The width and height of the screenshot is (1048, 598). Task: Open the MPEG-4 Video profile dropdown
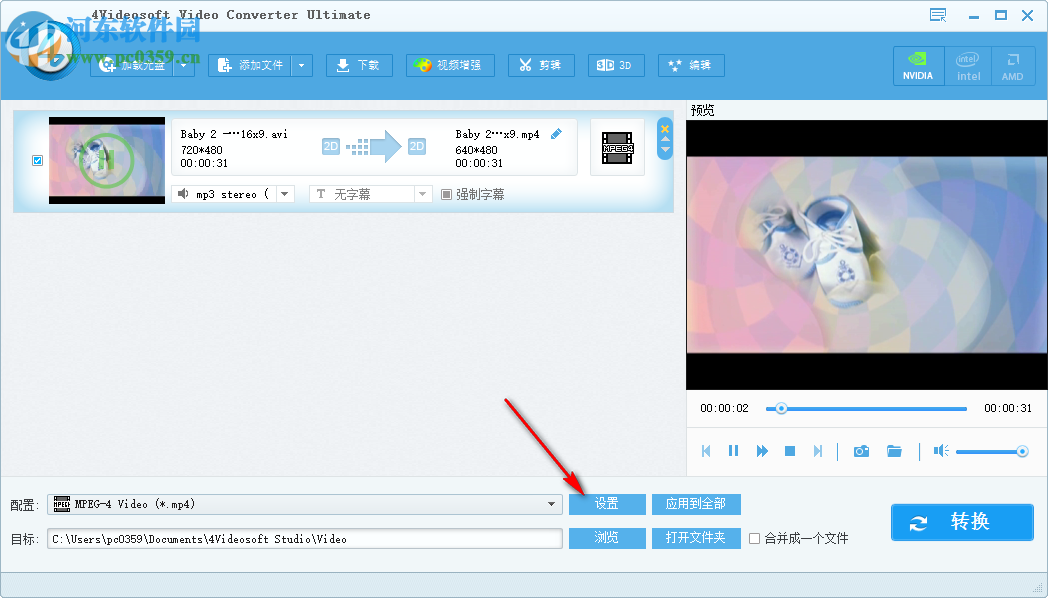[x=552, y=504]
